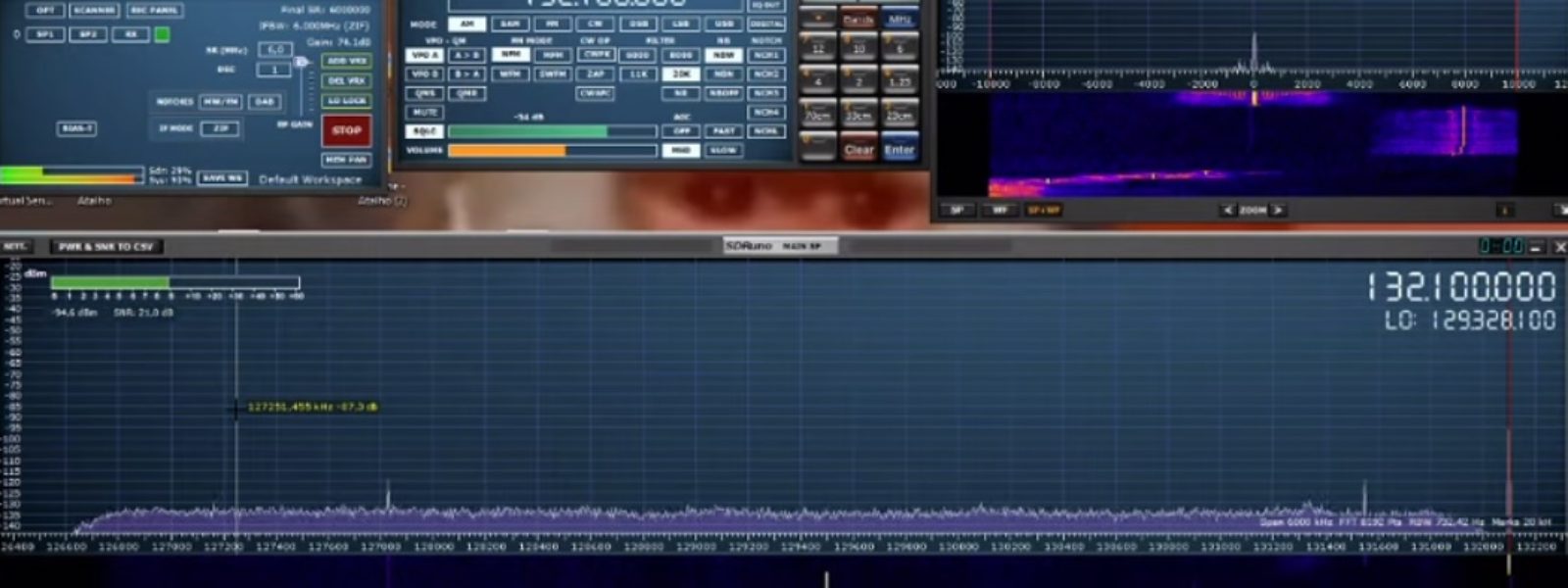This screenshot has width=1568, height=588.
Task: Enable the BIAS-T option
Action: (76, 128)
